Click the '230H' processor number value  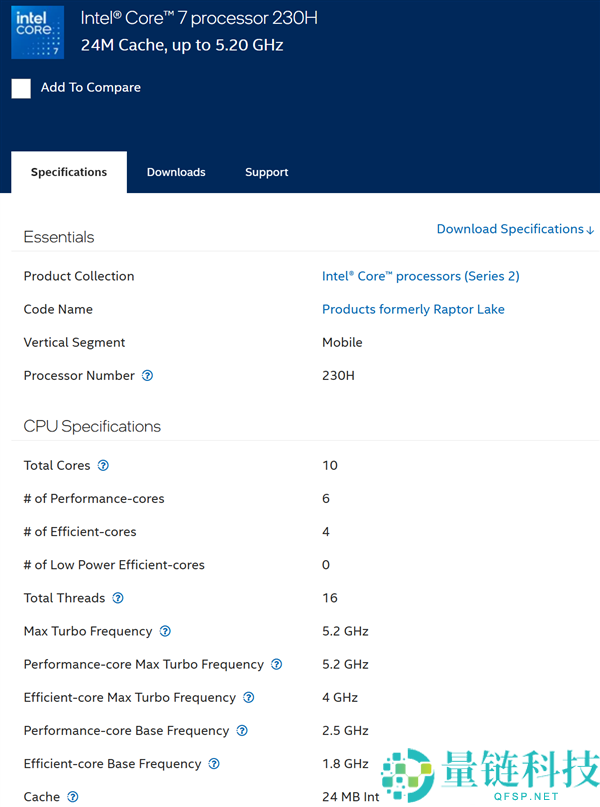[339, 376]
